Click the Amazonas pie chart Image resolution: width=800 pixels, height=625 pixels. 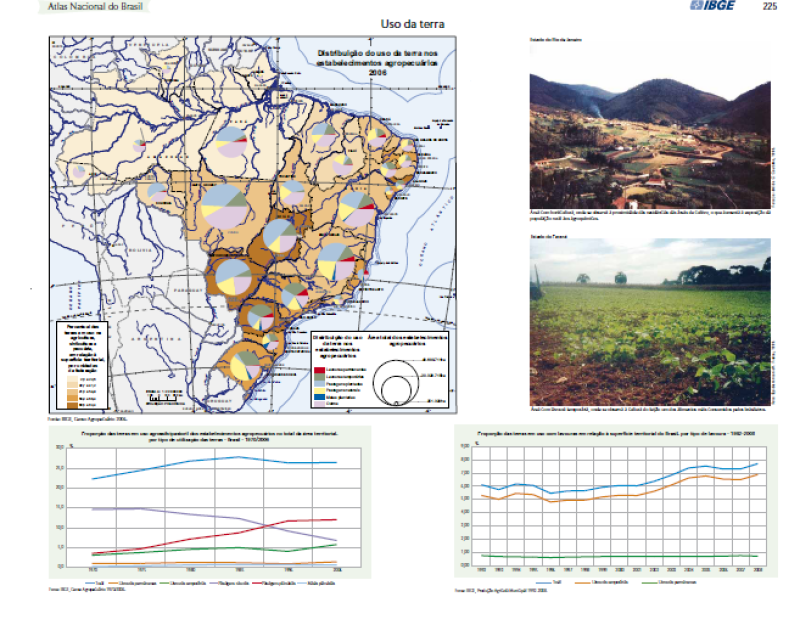pyautogui.click(x=139, y=146)
